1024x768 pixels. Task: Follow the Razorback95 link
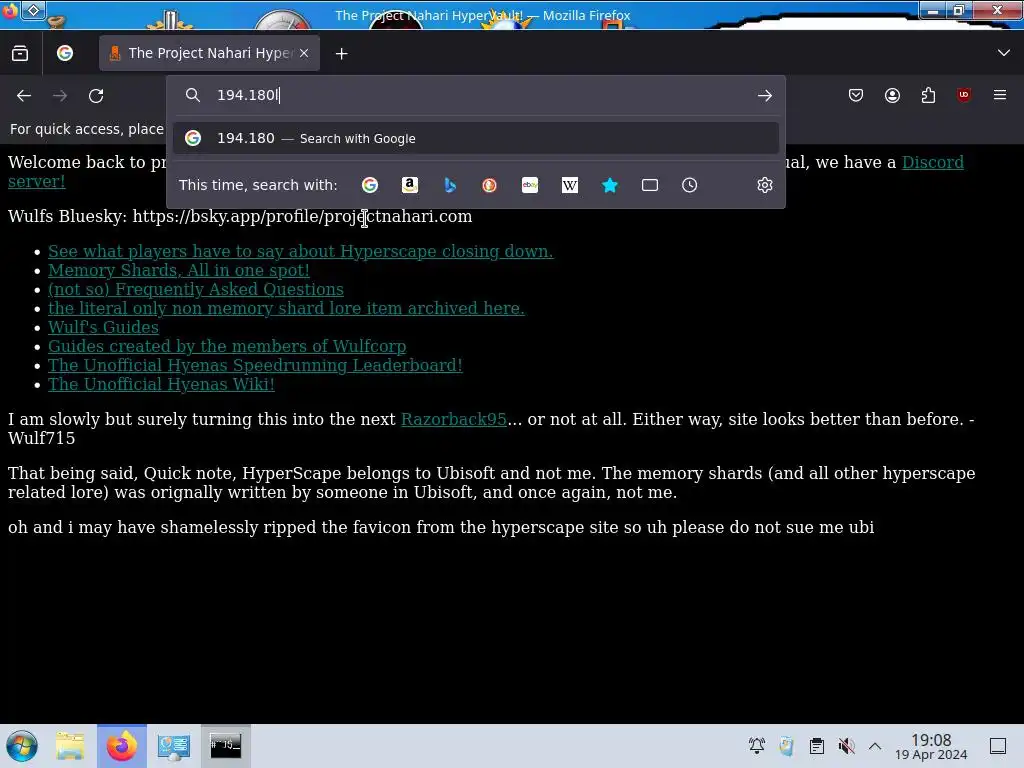453,419
